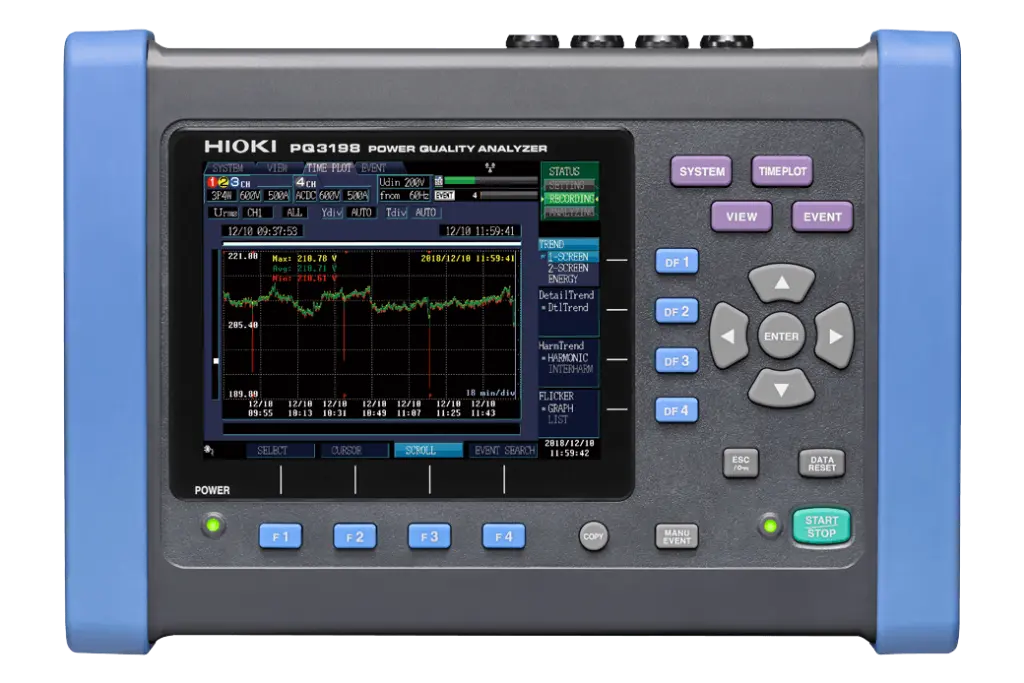
Task: Click the green POWER indicator LED
Action: [x=212, y=525]
